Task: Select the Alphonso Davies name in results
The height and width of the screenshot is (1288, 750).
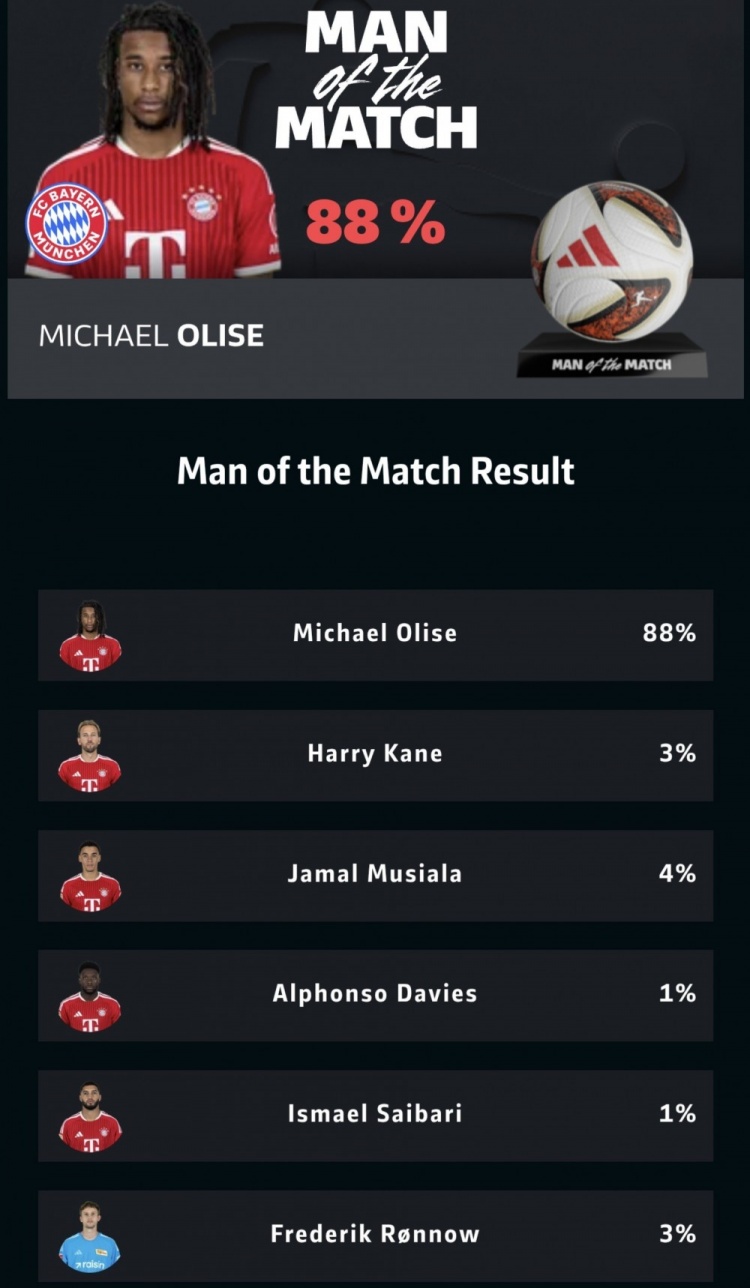Action: click(x=375, y=993)
